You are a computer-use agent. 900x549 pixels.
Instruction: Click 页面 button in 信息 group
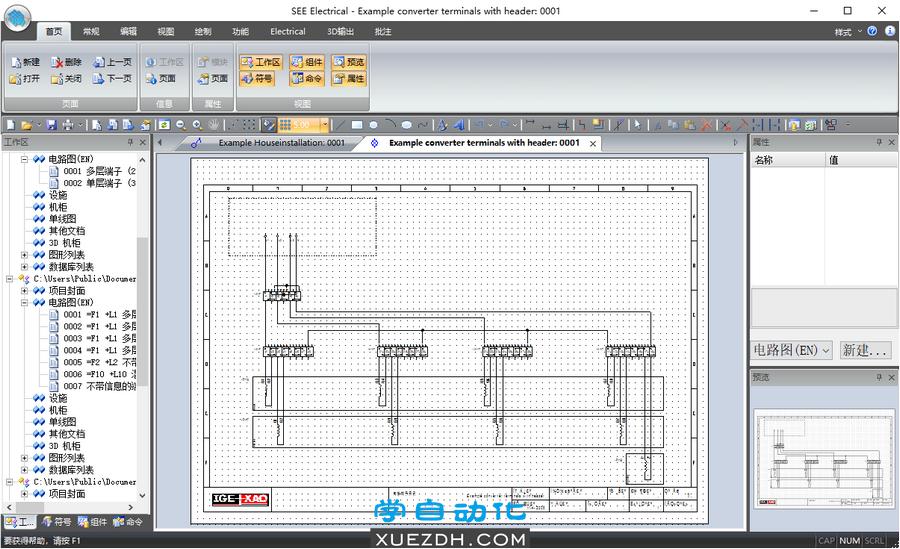[x=161, y=78]
